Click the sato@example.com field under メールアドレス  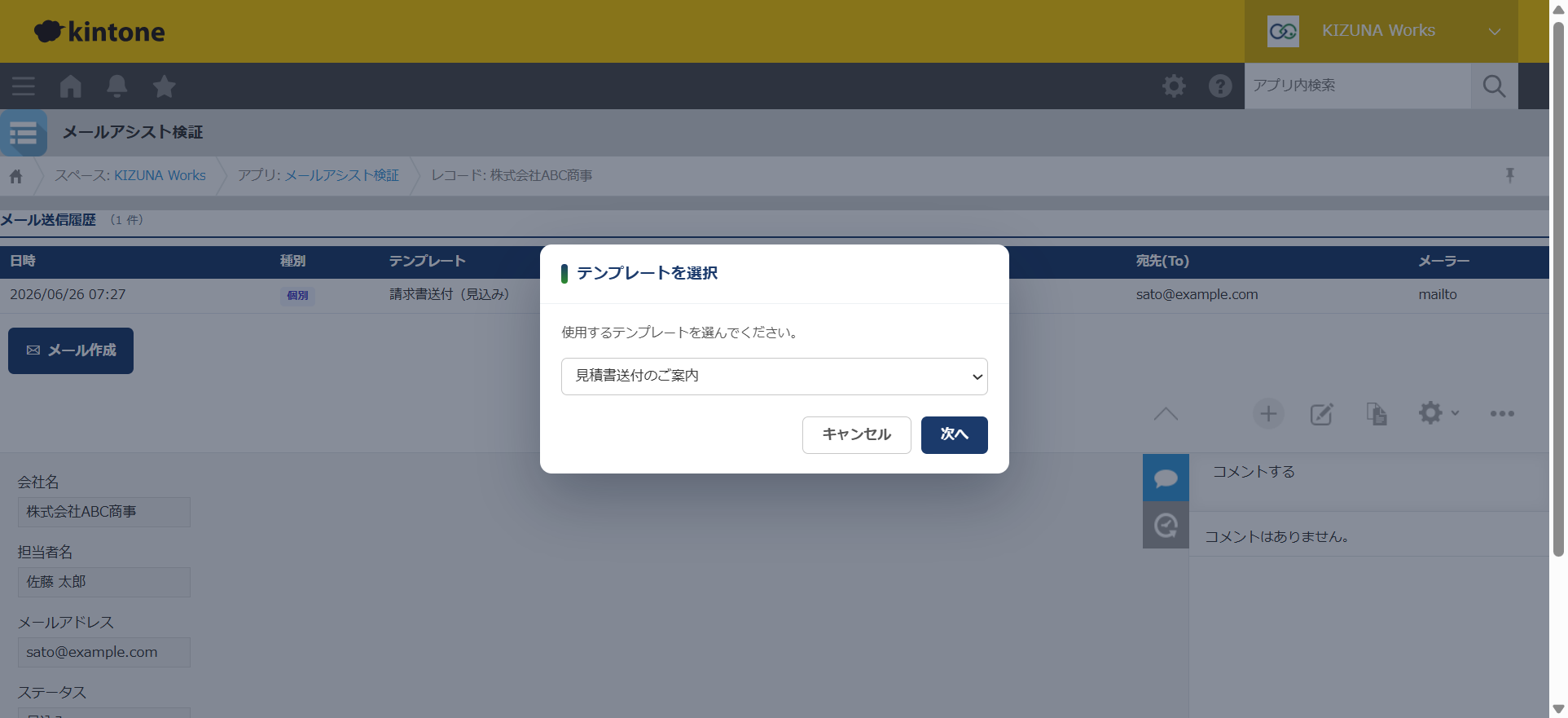pyautogui.click(x=104, y=652)
